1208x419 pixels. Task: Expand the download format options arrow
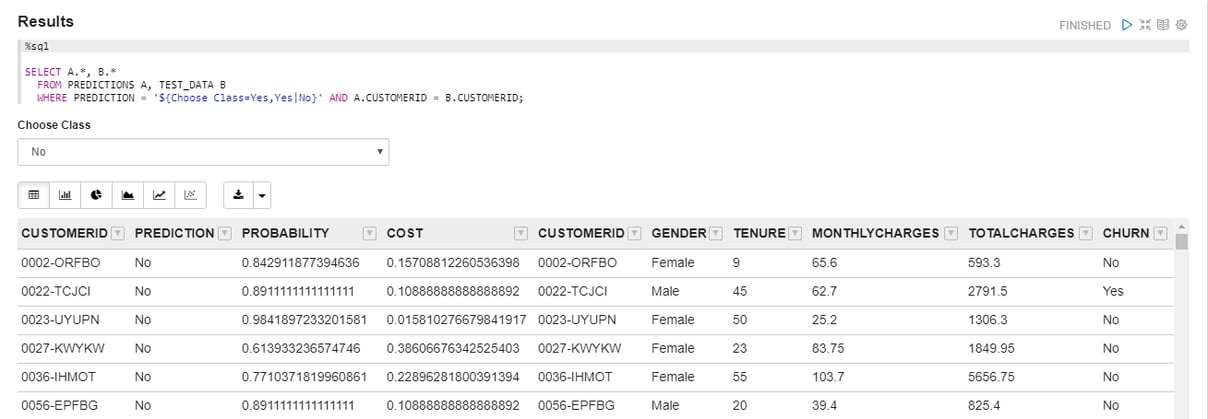coord(262,195)
